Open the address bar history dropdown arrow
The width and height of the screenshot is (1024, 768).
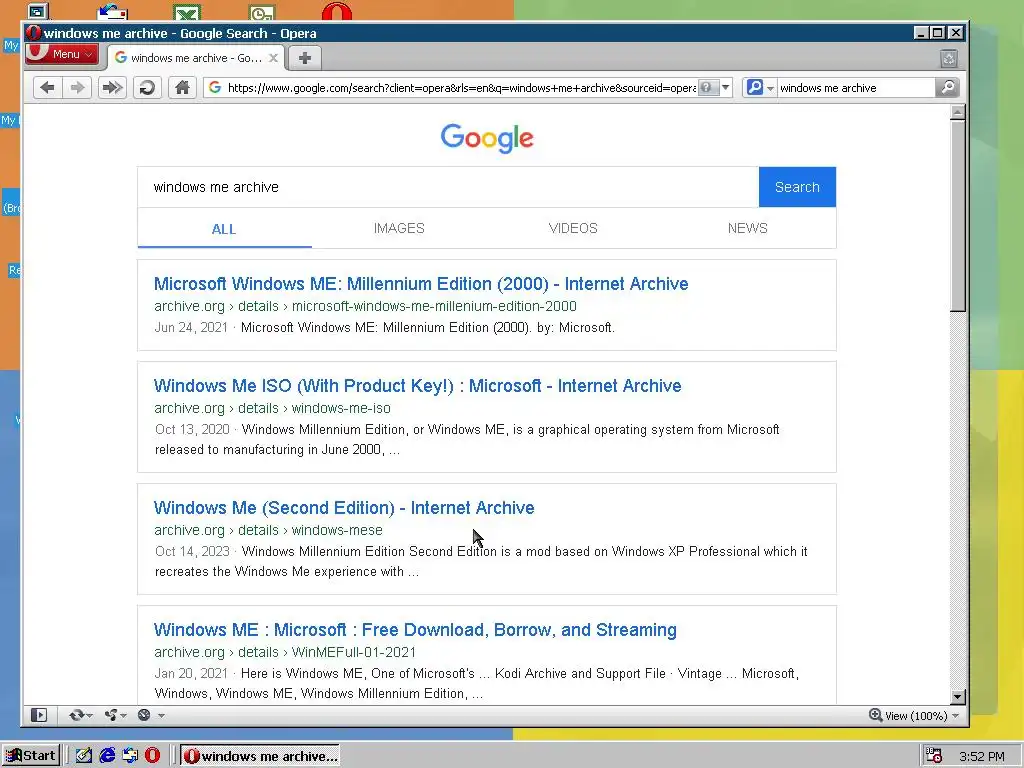point(726,88)
